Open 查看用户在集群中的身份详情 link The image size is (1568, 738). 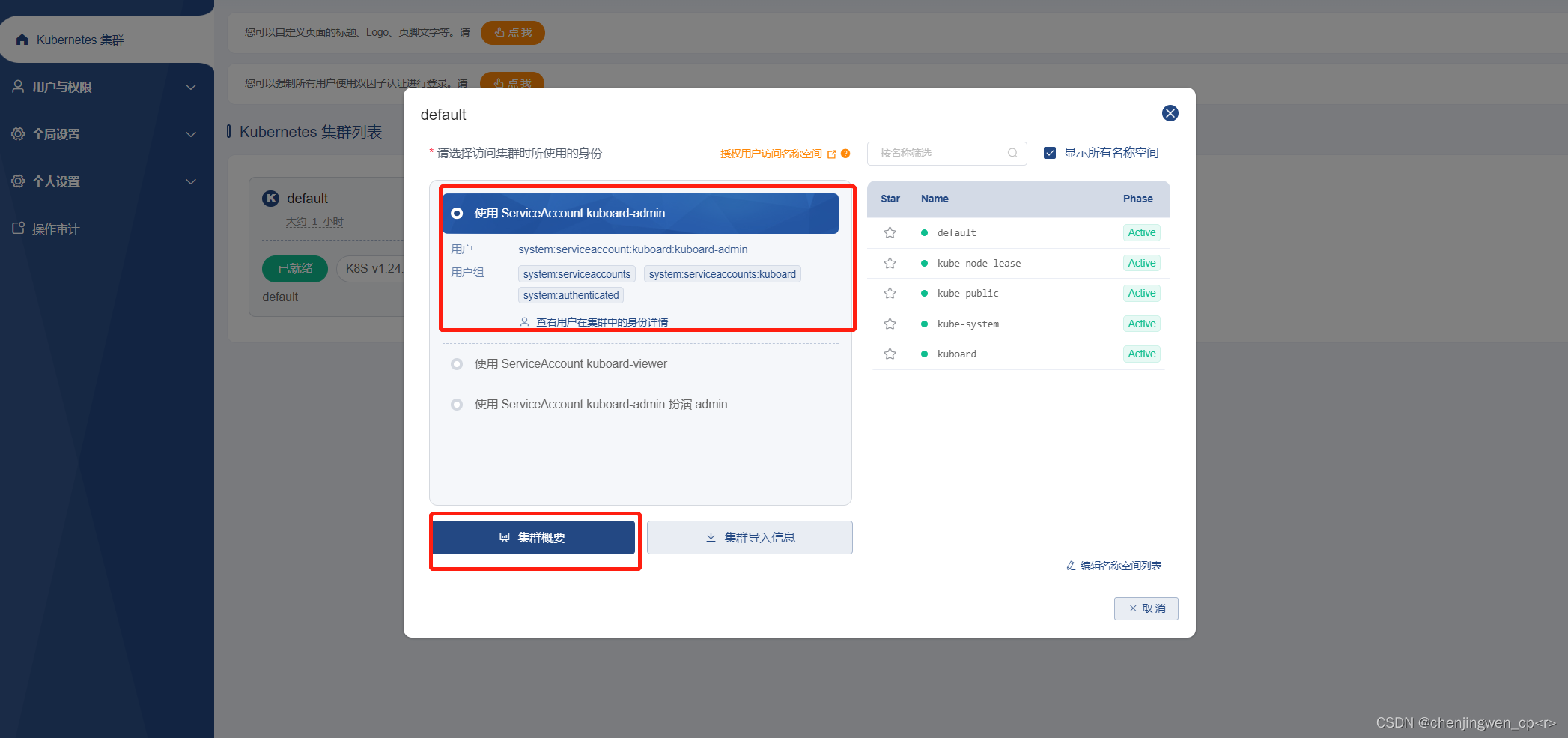[602, 322]
